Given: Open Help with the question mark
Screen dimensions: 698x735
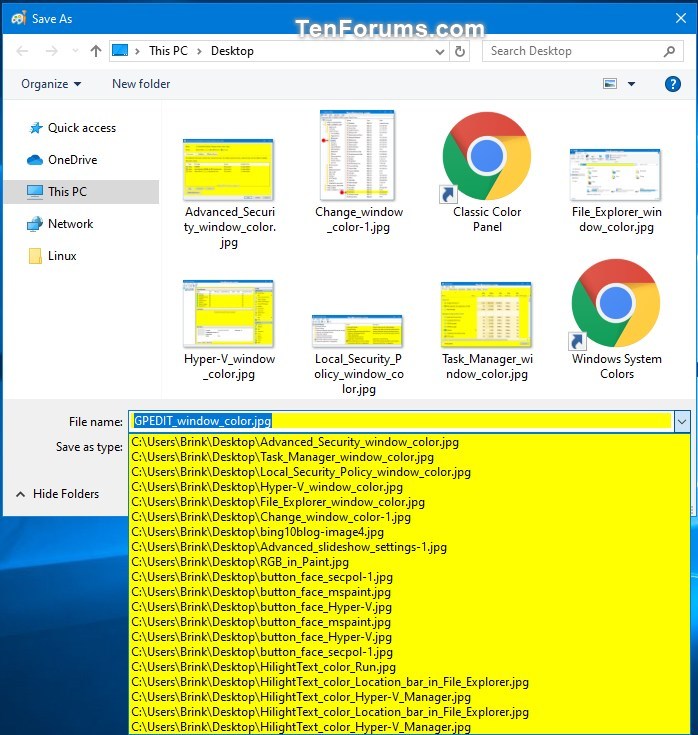Looking at the screenshot, I should coord(673,84).
